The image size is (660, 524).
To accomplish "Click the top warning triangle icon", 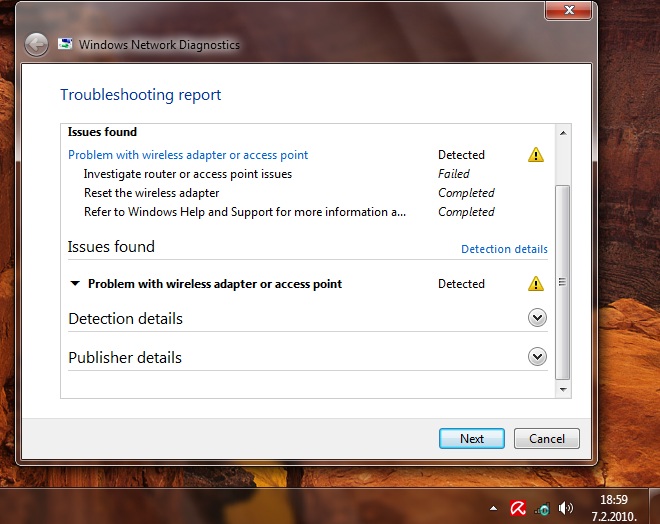I will 536,155.
